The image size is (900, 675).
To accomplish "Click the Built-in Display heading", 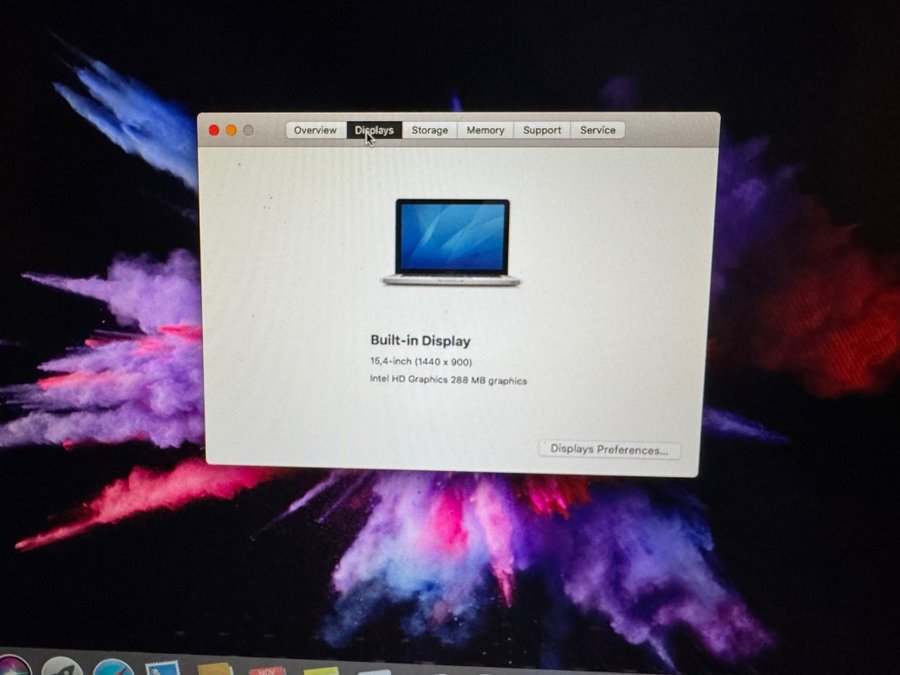I will 420,341.
